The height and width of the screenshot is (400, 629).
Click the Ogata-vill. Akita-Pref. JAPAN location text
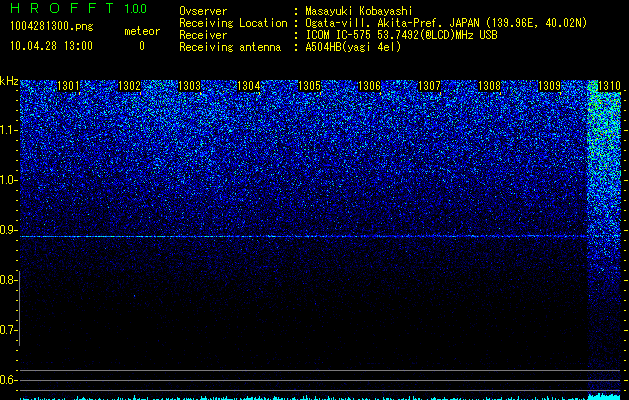pos(446,23)
